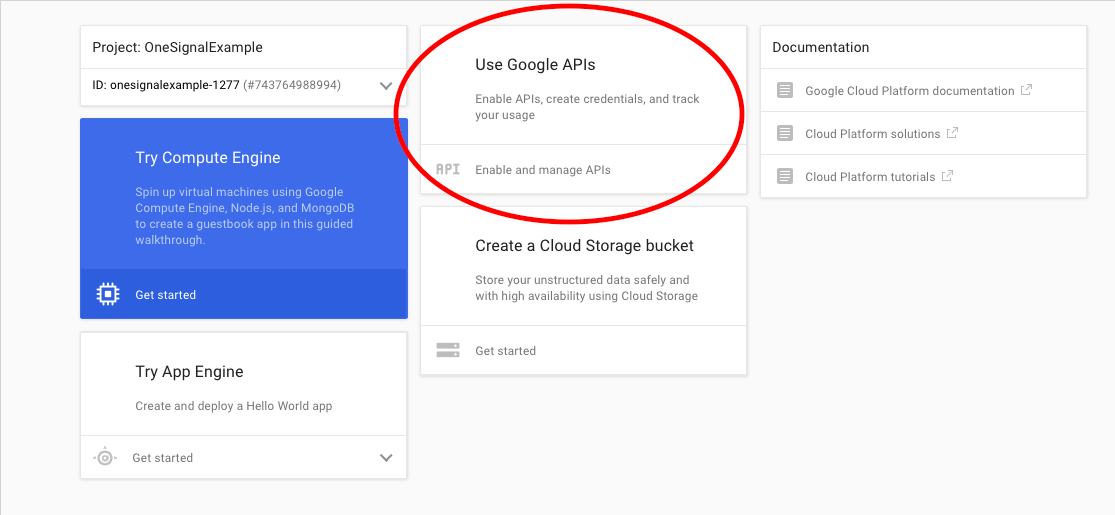Open Google Cloud Platform documentation link

tap(909, 91)
